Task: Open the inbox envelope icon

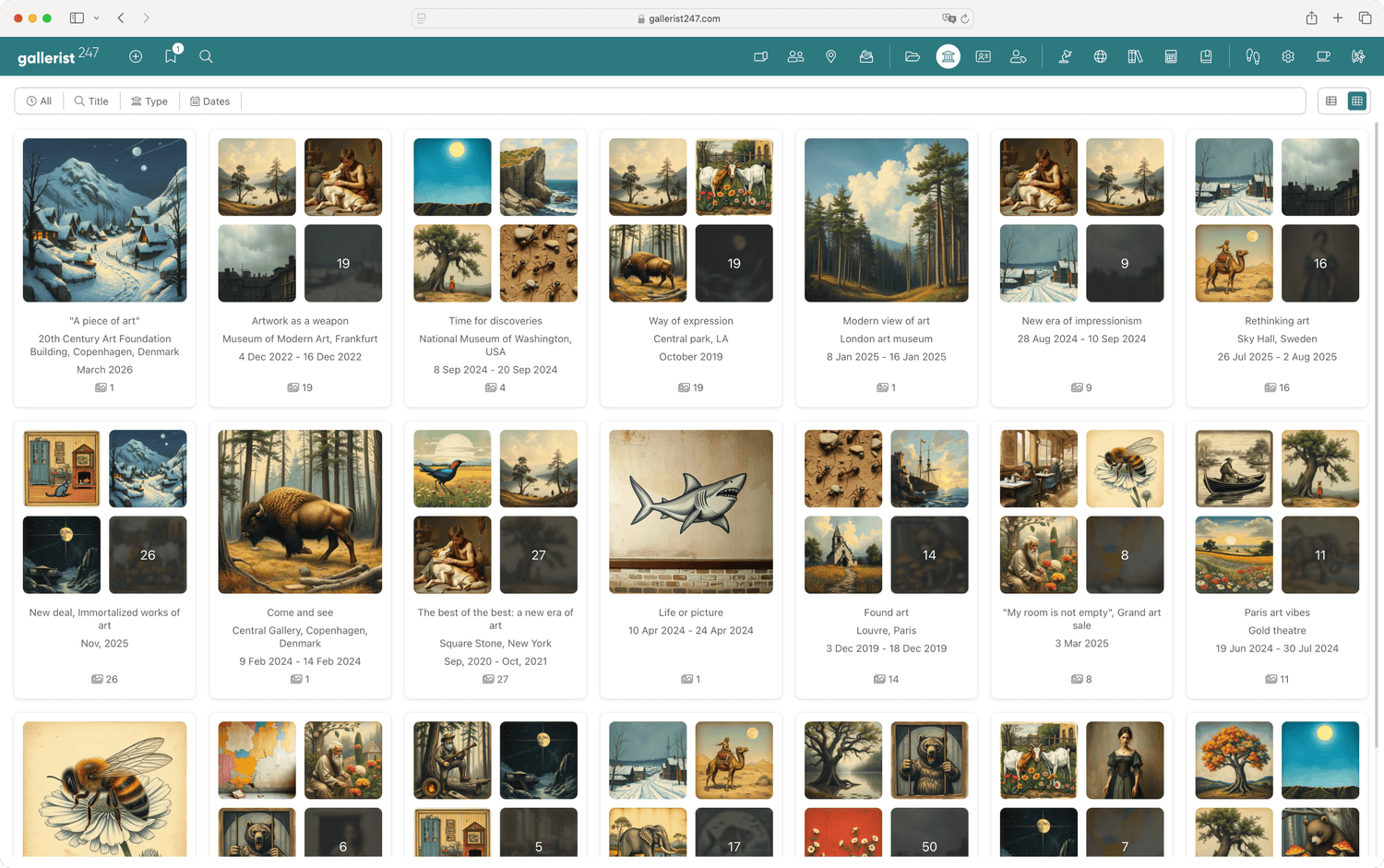Action: click(x=866, y=56)
